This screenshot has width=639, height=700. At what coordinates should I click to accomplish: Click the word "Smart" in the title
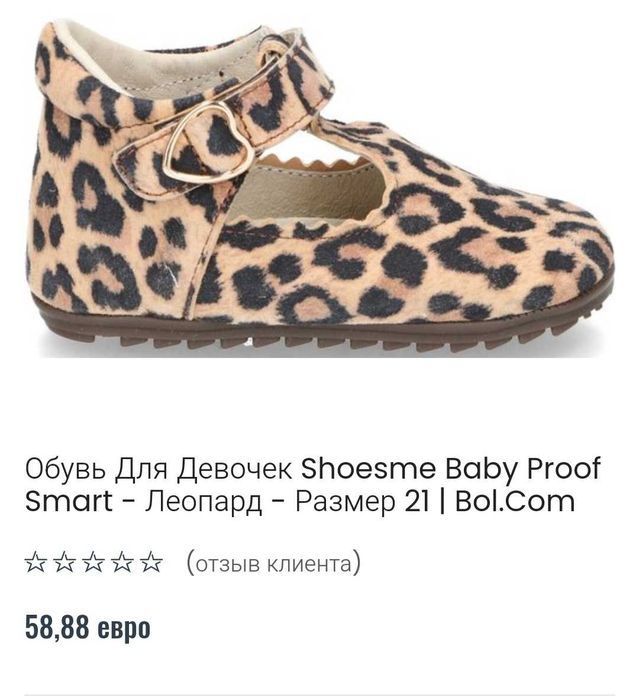point(68,501)
